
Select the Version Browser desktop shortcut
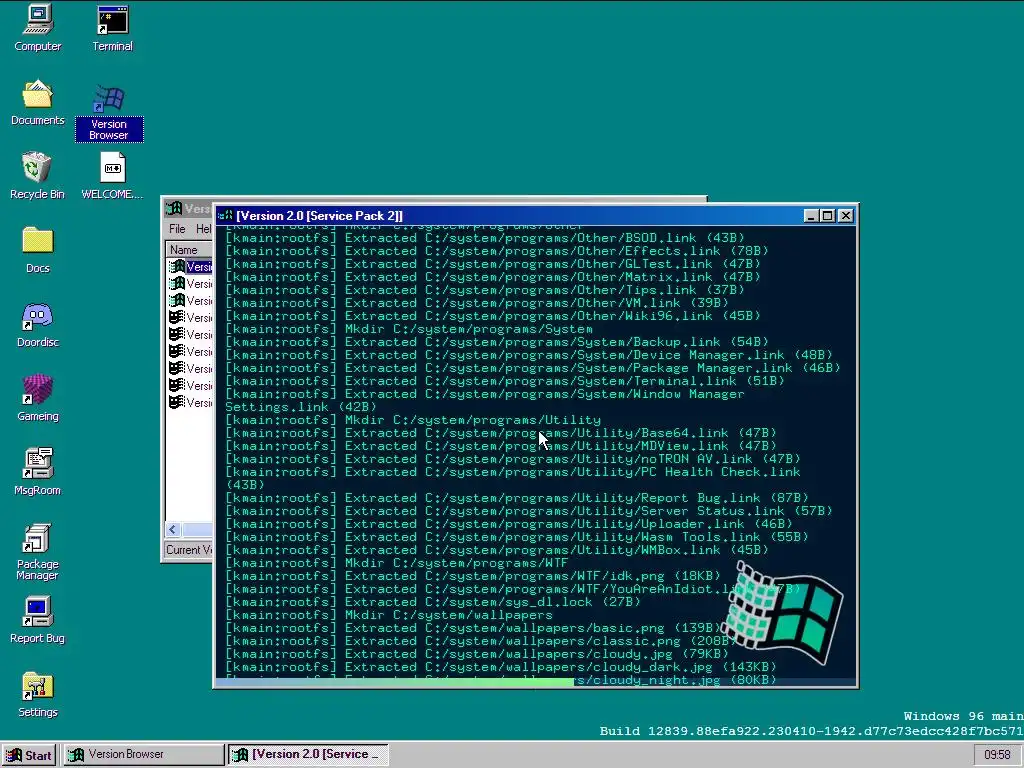[x=109, y=112]
